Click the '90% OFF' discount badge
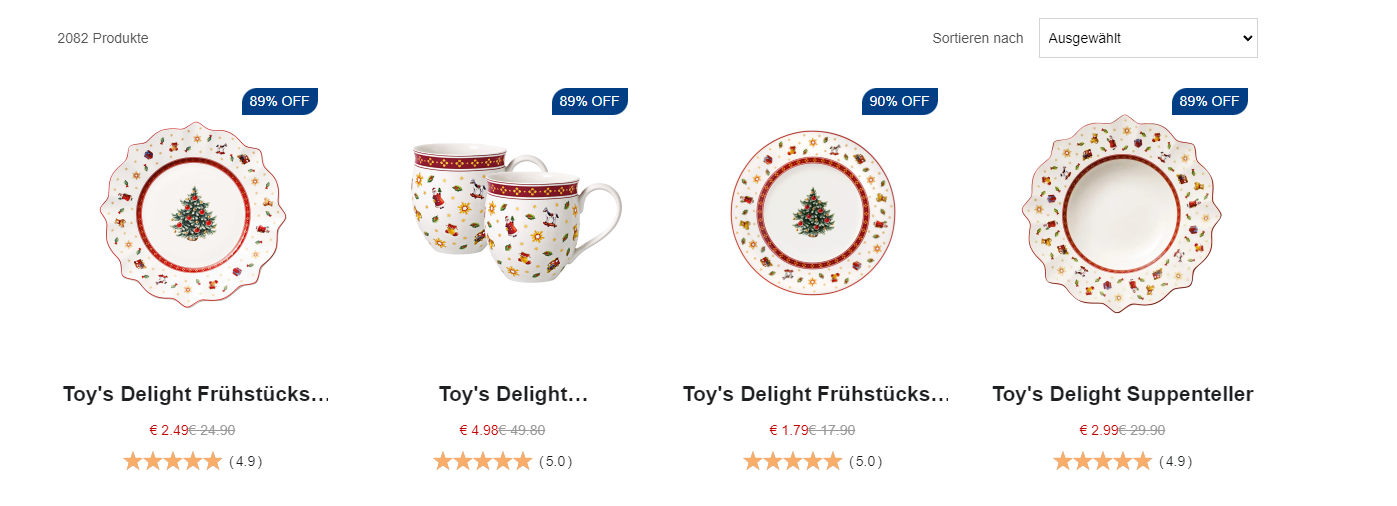Viewport: 1397px width, 506px height. (899, 101)
